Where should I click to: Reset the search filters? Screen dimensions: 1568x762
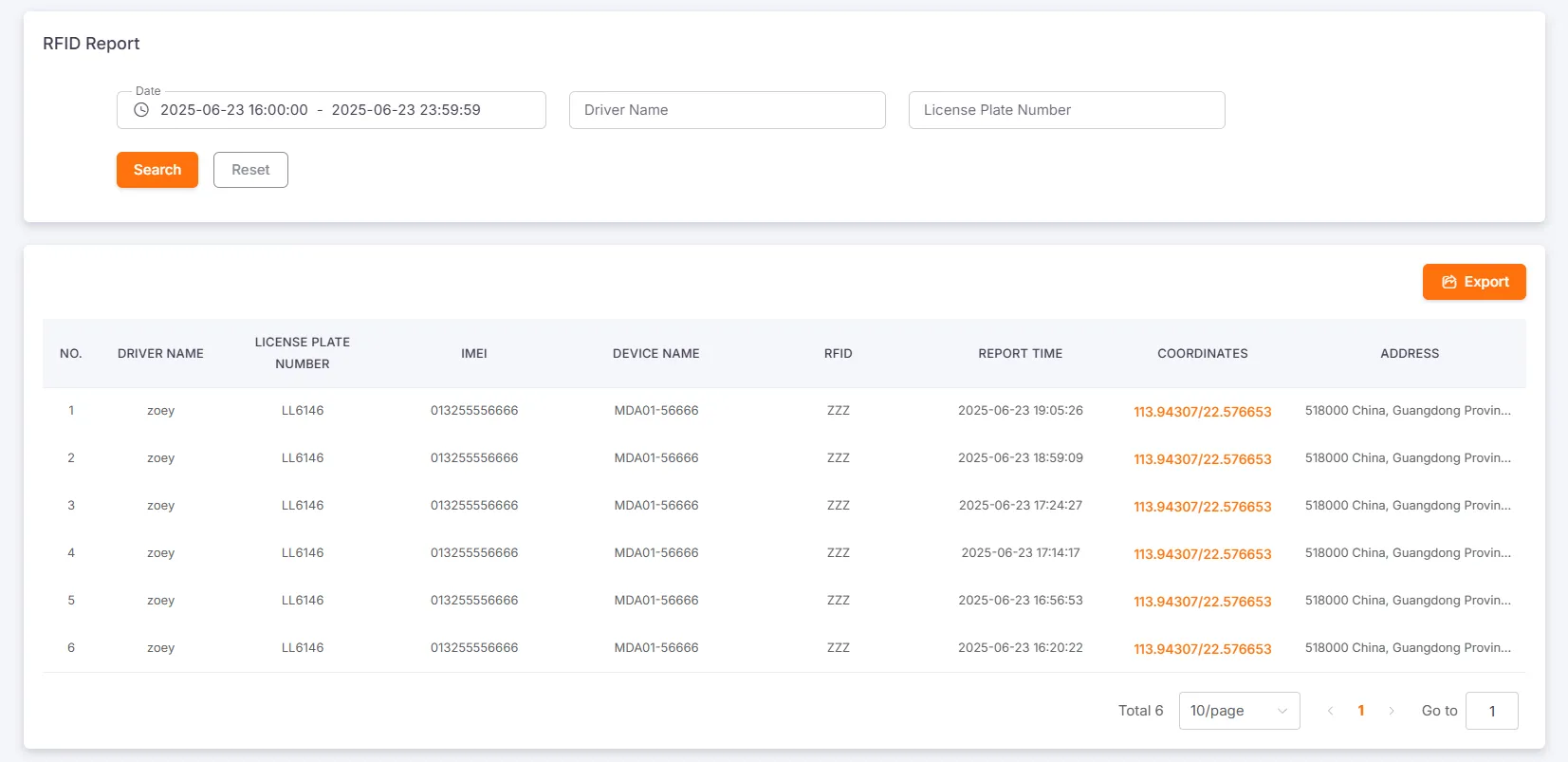click(250, 170)
